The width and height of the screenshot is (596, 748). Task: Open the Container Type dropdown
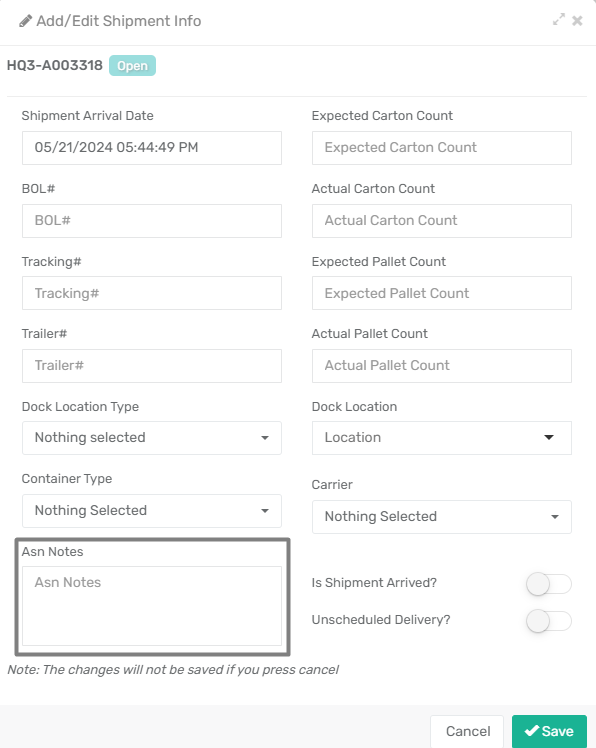click(152, 511)
